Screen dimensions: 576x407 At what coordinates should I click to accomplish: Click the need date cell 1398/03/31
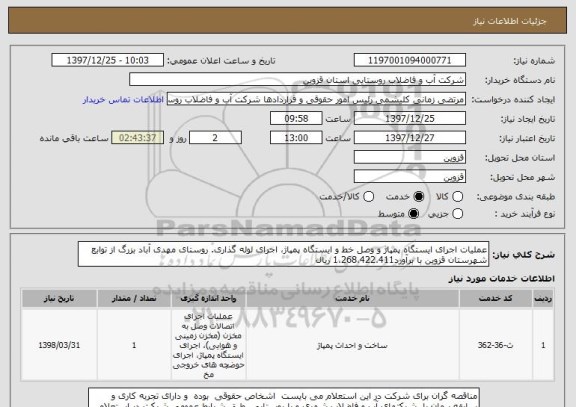click(59, 345)
